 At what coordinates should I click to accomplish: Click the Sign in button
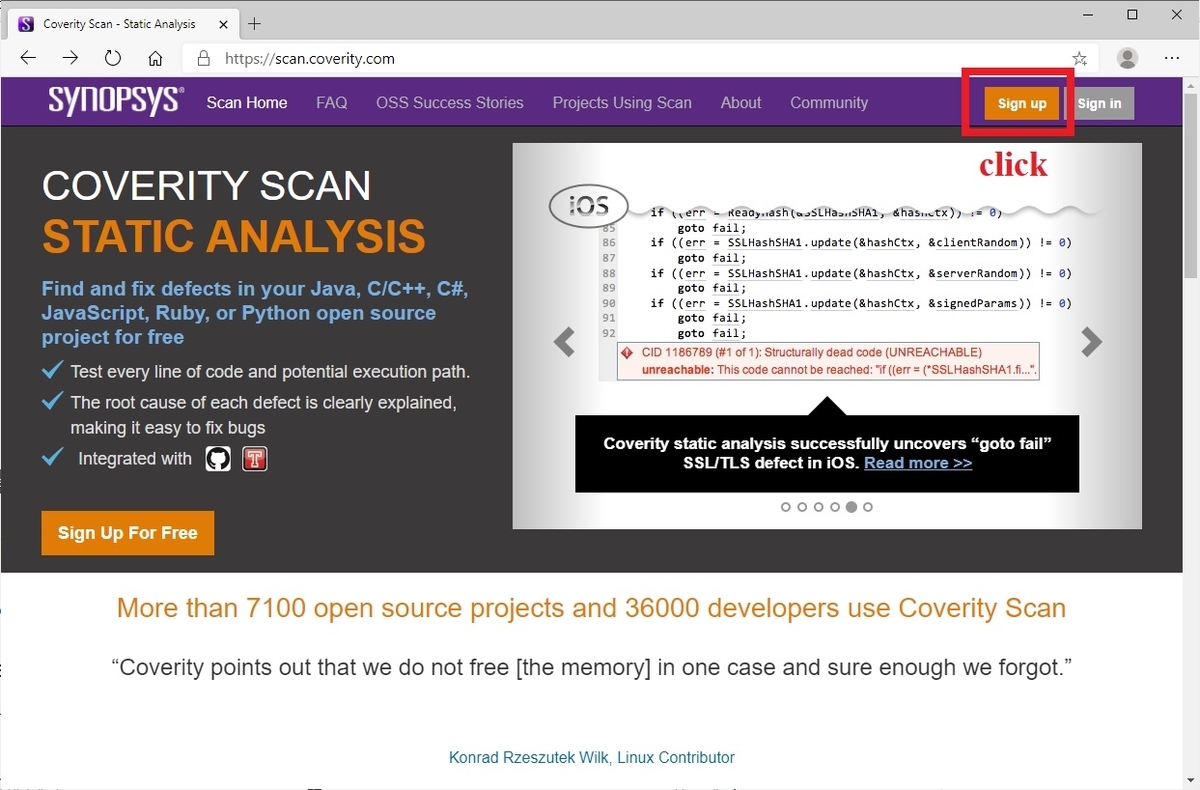pos(1100,104)
